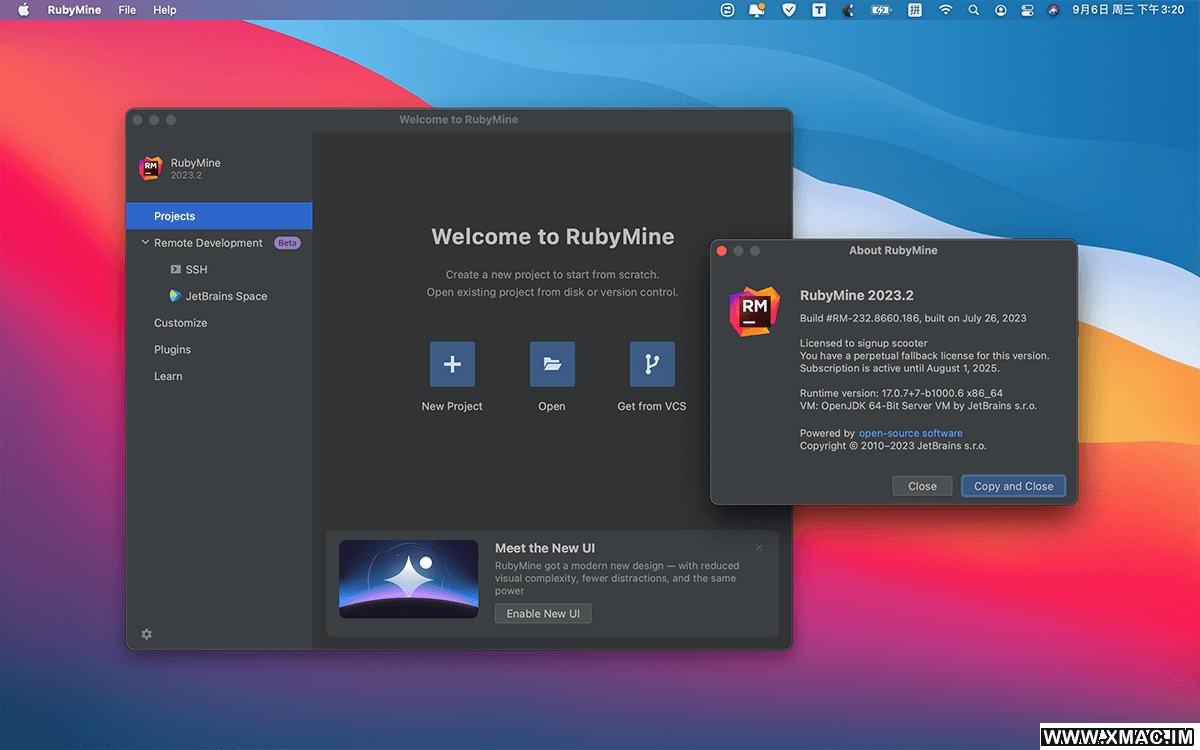
Task: Click the Open folder icon
Action: [552, 364]
